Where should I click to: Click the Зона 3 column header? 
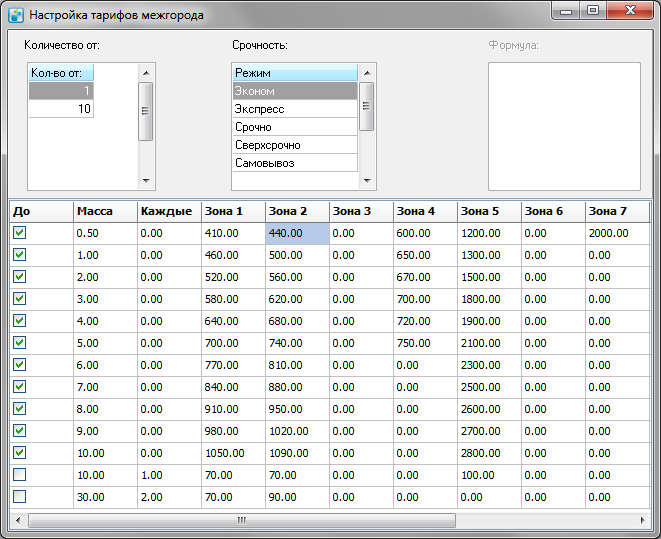361,211
